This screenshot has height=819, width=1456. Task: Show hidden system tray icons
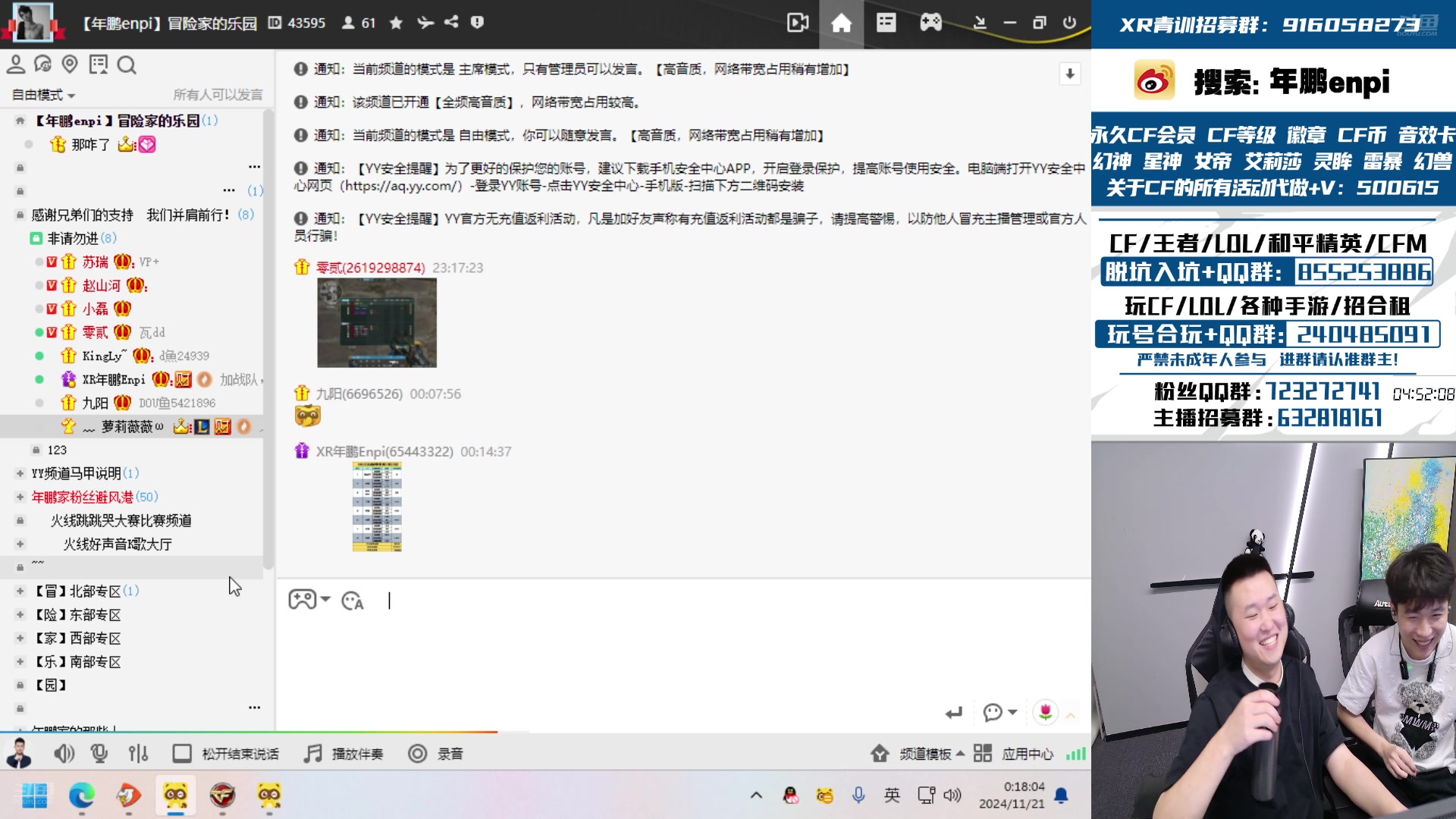point(756,795)
